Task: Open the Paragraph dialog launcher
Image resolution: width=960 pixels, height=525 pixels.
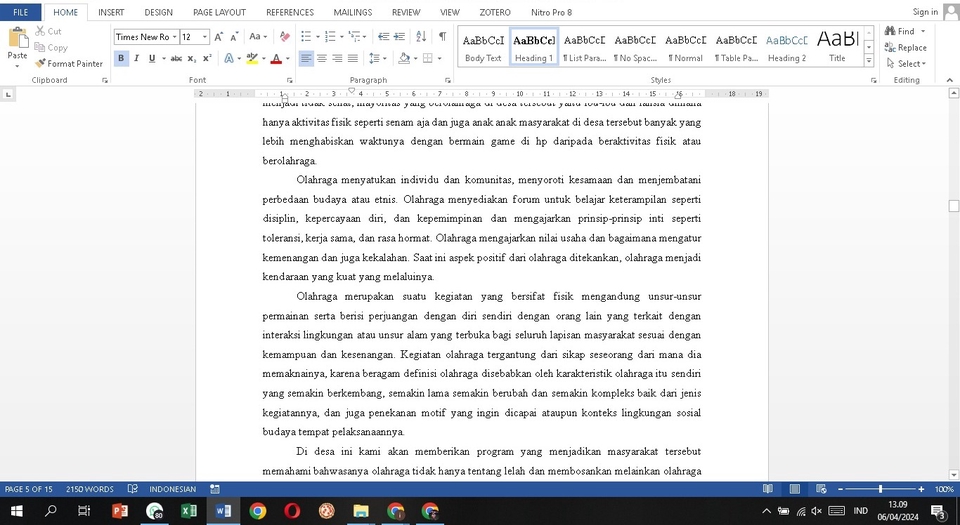Action: point(448,80)
